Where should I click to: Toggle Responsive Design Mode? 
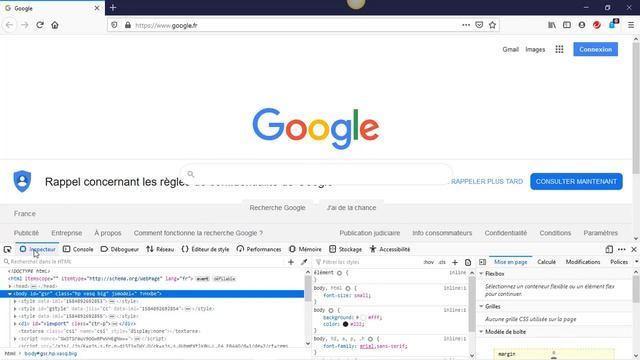(609, 249)
